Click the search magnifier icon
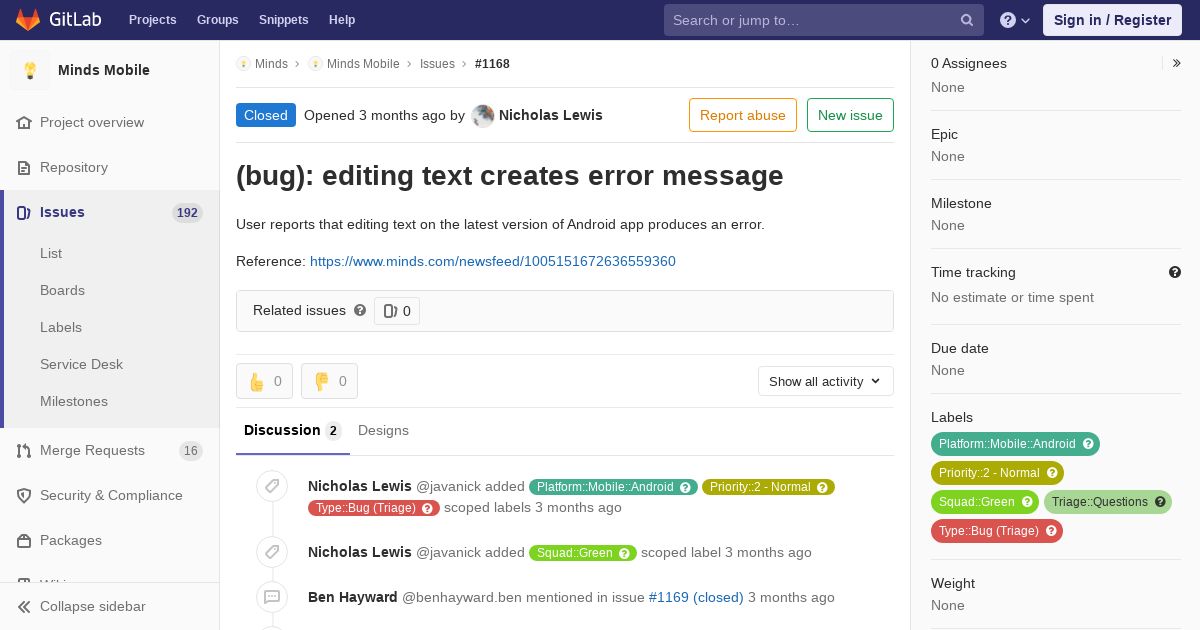Image resolution: width=1200 pixels, height=630 pixels. pyautogui.click(x=967, y=20)
